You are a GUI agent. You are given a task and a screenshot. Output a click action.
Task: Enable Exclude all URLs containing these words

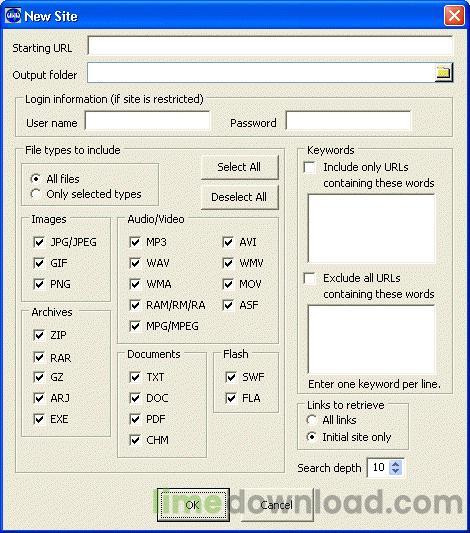click(310, 278)
